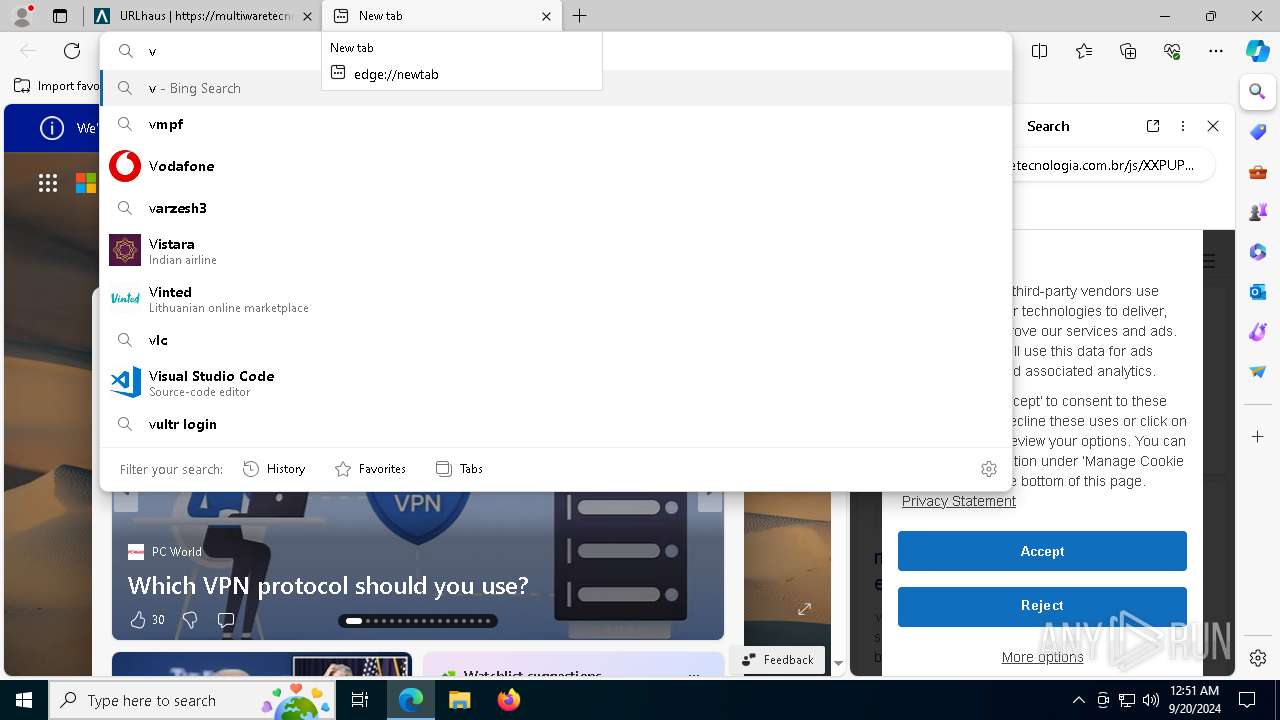This screenshot has width=1280, height=720.
Task: Reject cookies in the side pane
Action: click(1042, 606)
